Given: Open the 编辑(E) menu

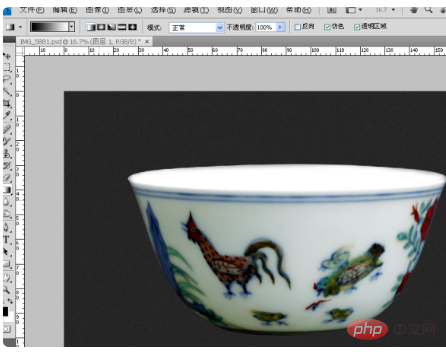Looking at the screenshot, I should click(x=65, y=10).
